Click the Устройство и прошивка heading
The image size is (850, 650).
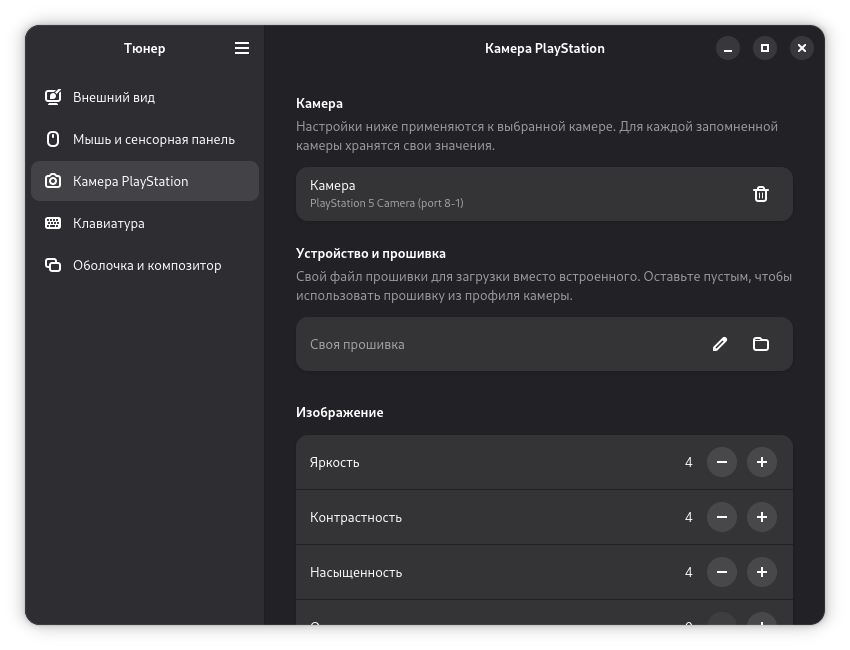pyautogui.click(x=371, y=254)
